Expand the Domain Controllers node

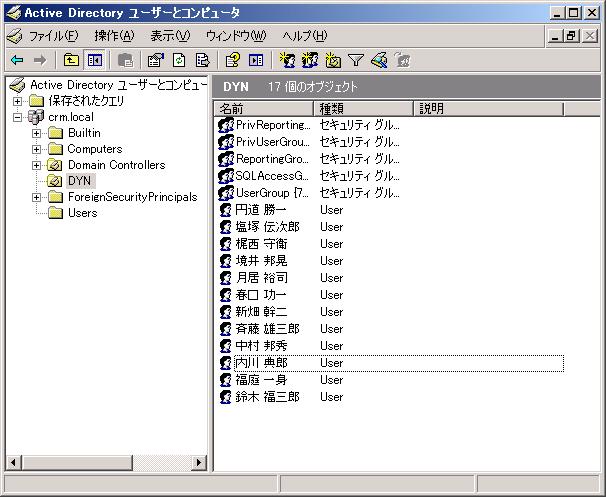[x=37, y=165]
